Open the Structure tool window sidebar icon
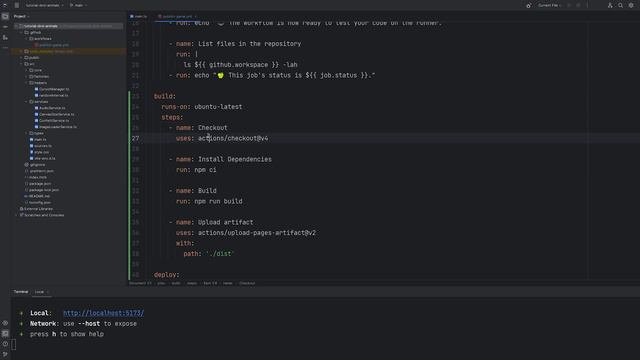 [5, 38]
